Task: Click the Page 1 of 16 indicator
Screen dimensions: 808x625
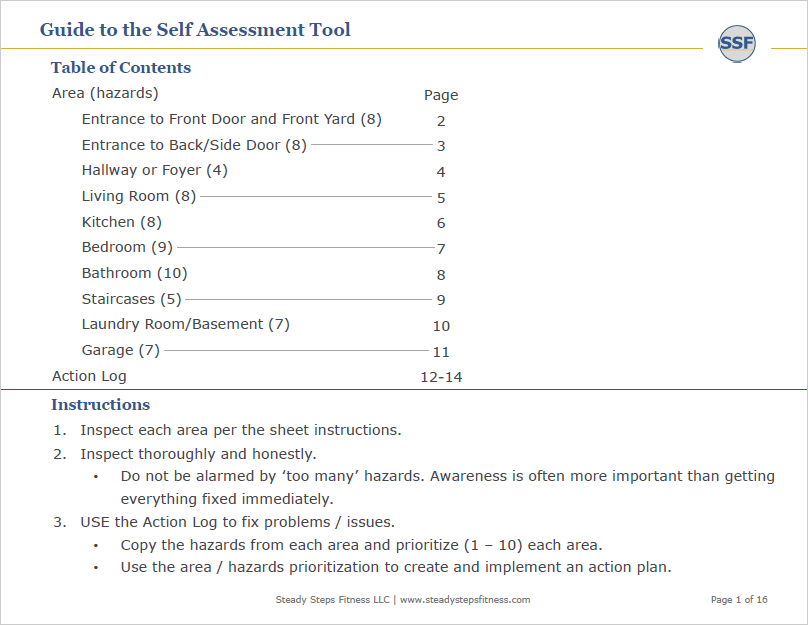Action: coord(739,600)
